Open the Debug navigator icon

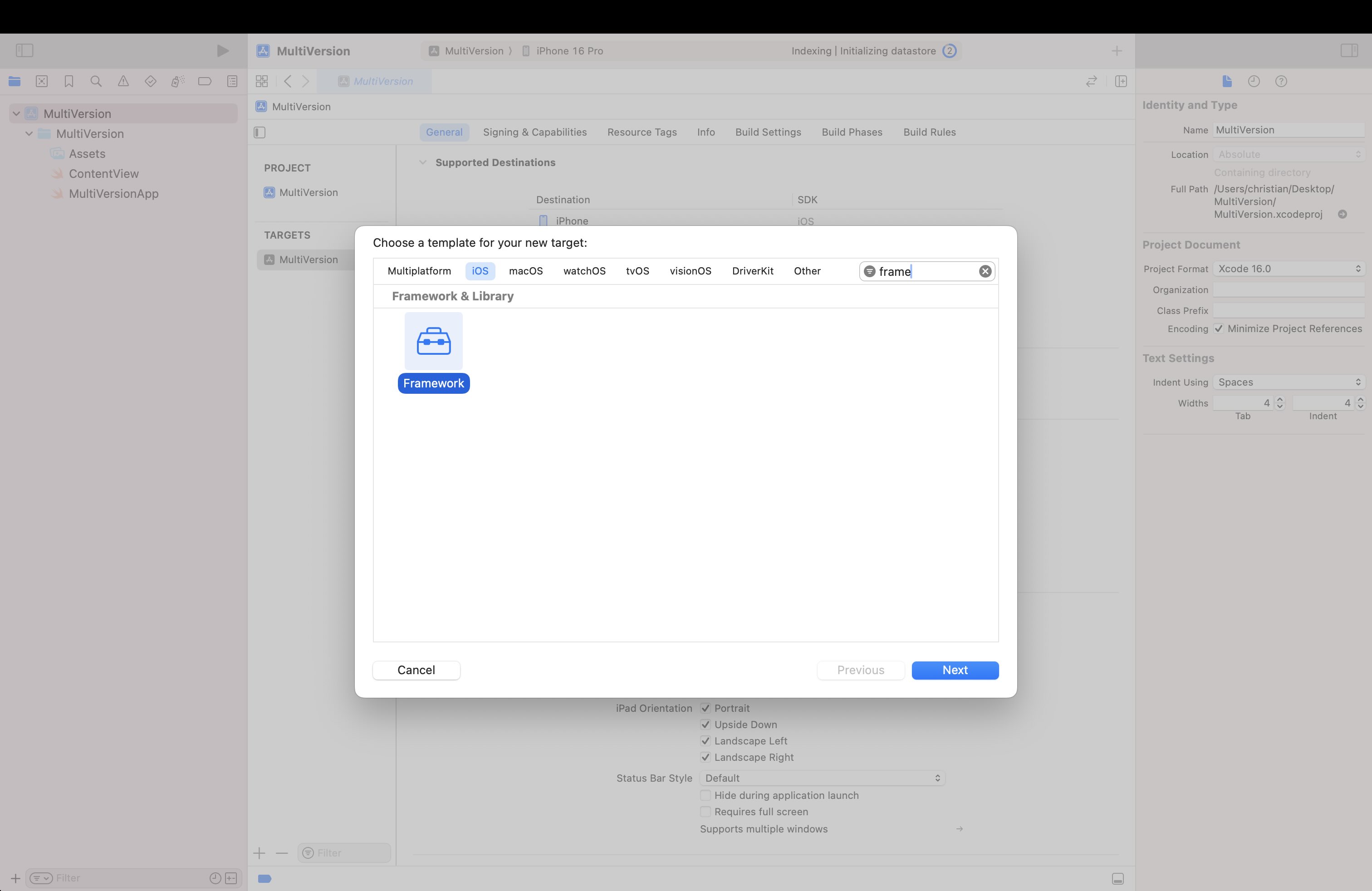click(177, 81)
